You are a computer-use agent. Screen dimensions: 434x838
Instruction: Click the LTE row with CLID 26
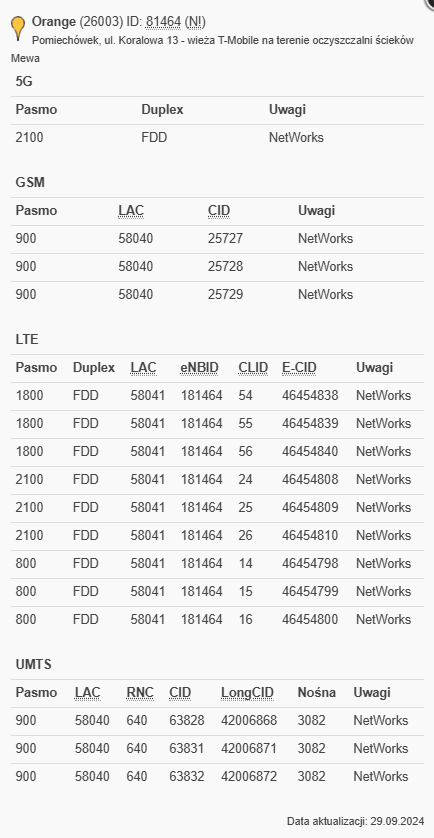pyautogui.click(x=217, y=536)
